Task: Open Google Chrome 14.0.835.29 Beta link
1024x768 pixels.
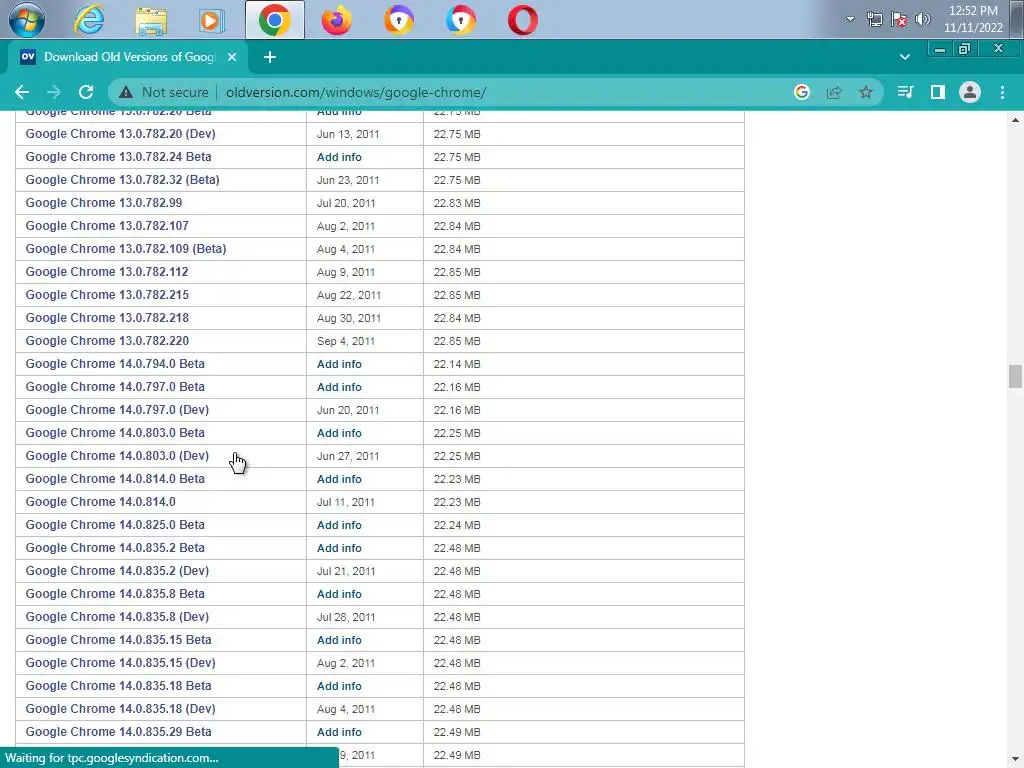Action: pyautogui.click(x=118, y=731)
